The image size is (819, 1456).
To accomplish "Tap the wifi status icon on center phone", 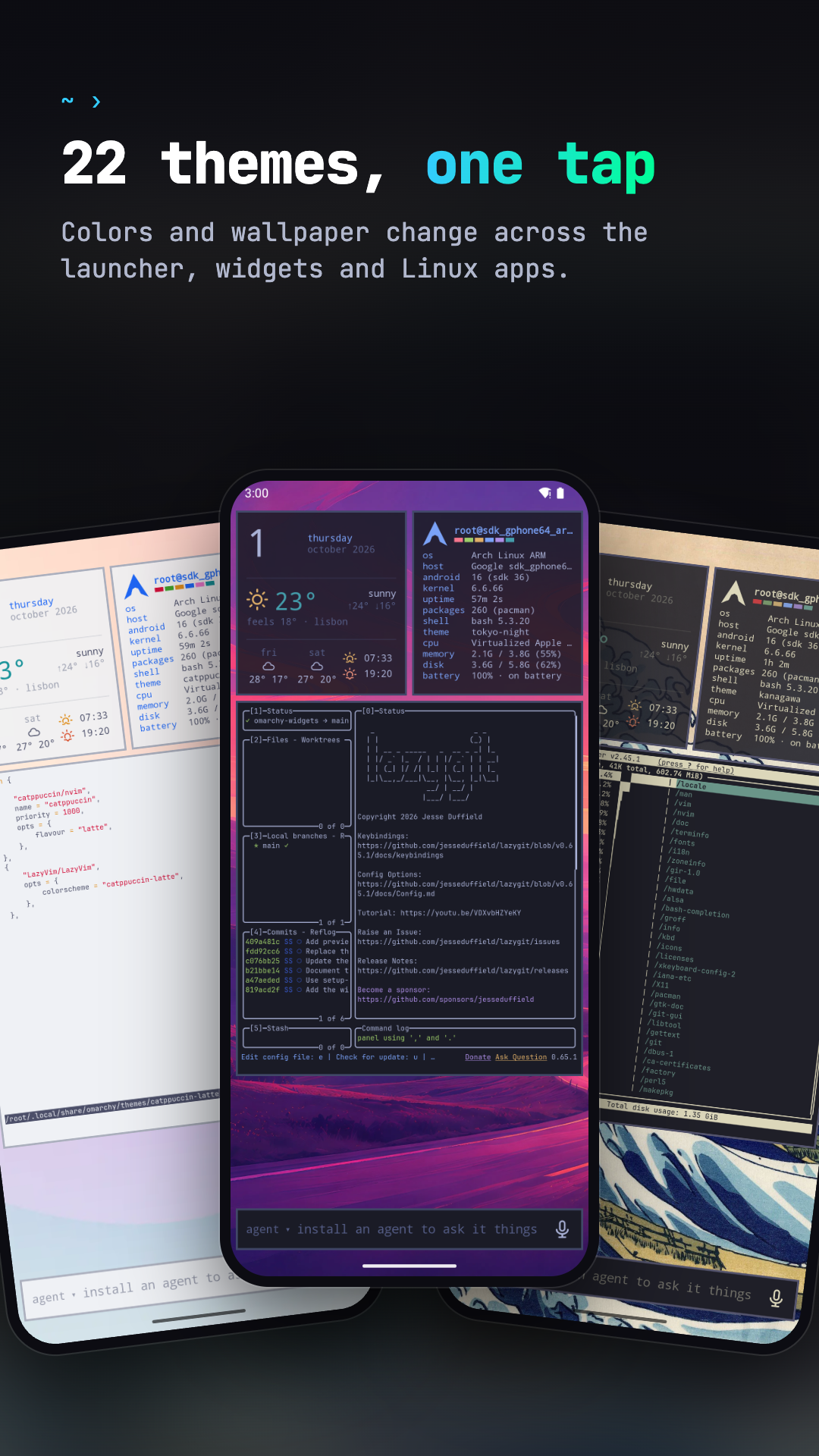I will pos(544,493).
